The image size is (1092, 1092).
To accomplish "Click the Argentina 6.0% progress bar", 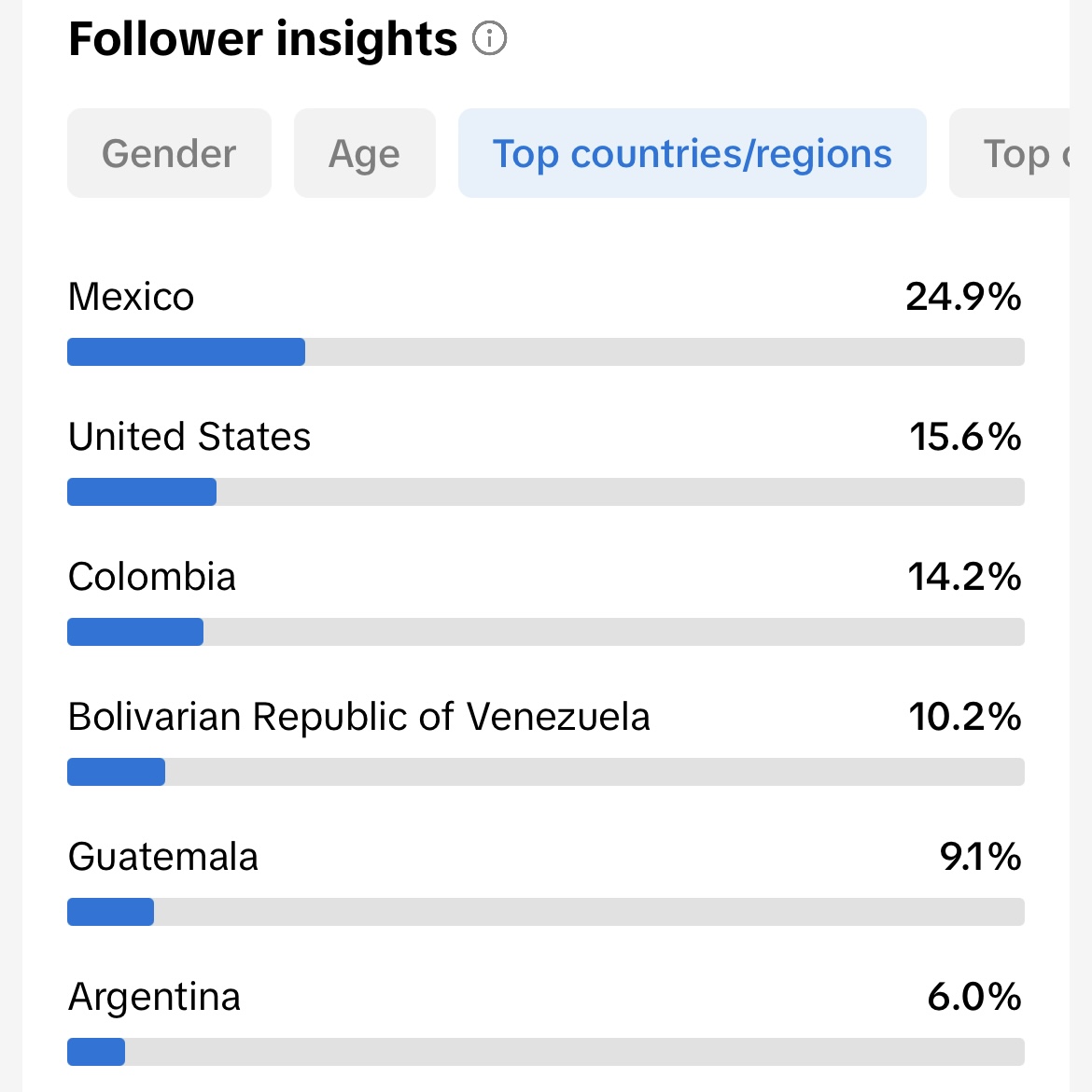I will 546,1052.
